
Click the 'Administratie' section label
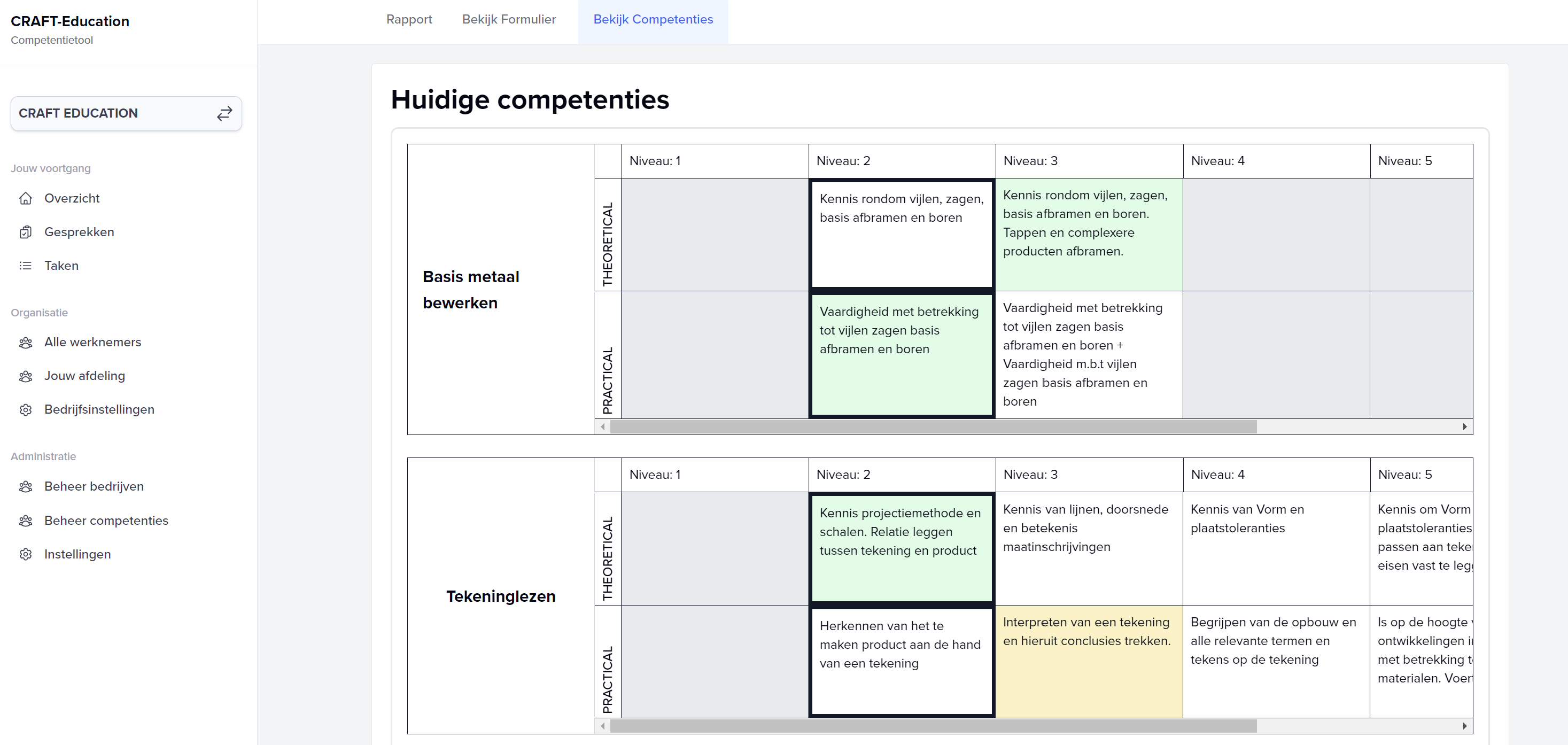click(43, 456)
